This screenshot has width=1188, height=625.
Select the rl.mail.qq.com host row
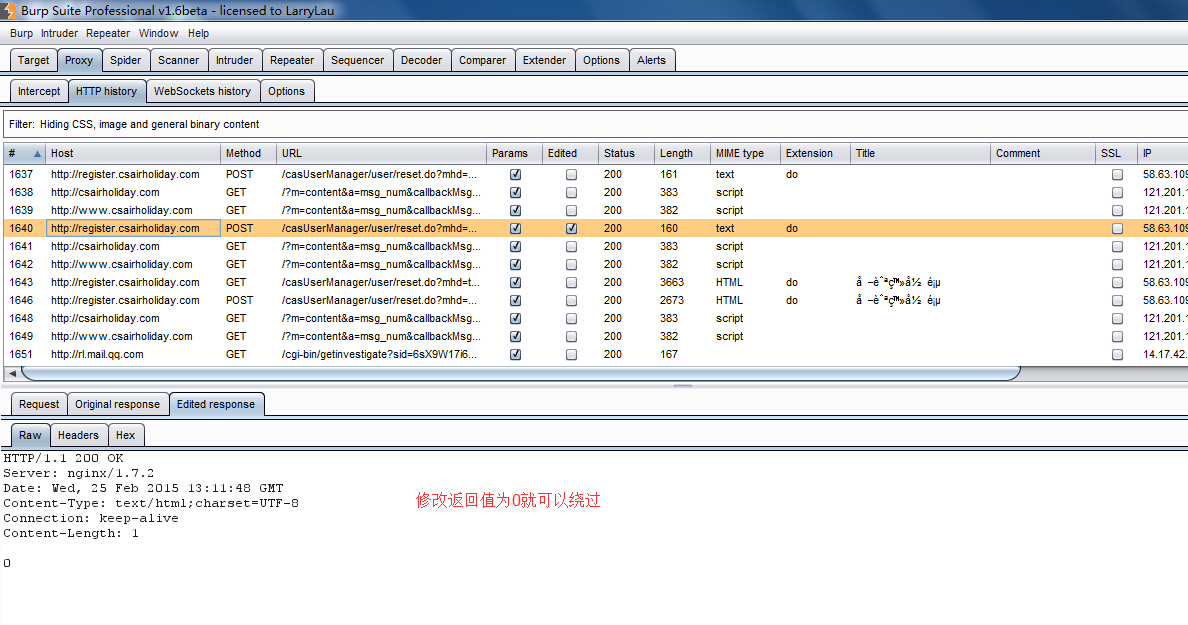click(x=595, y=355)
